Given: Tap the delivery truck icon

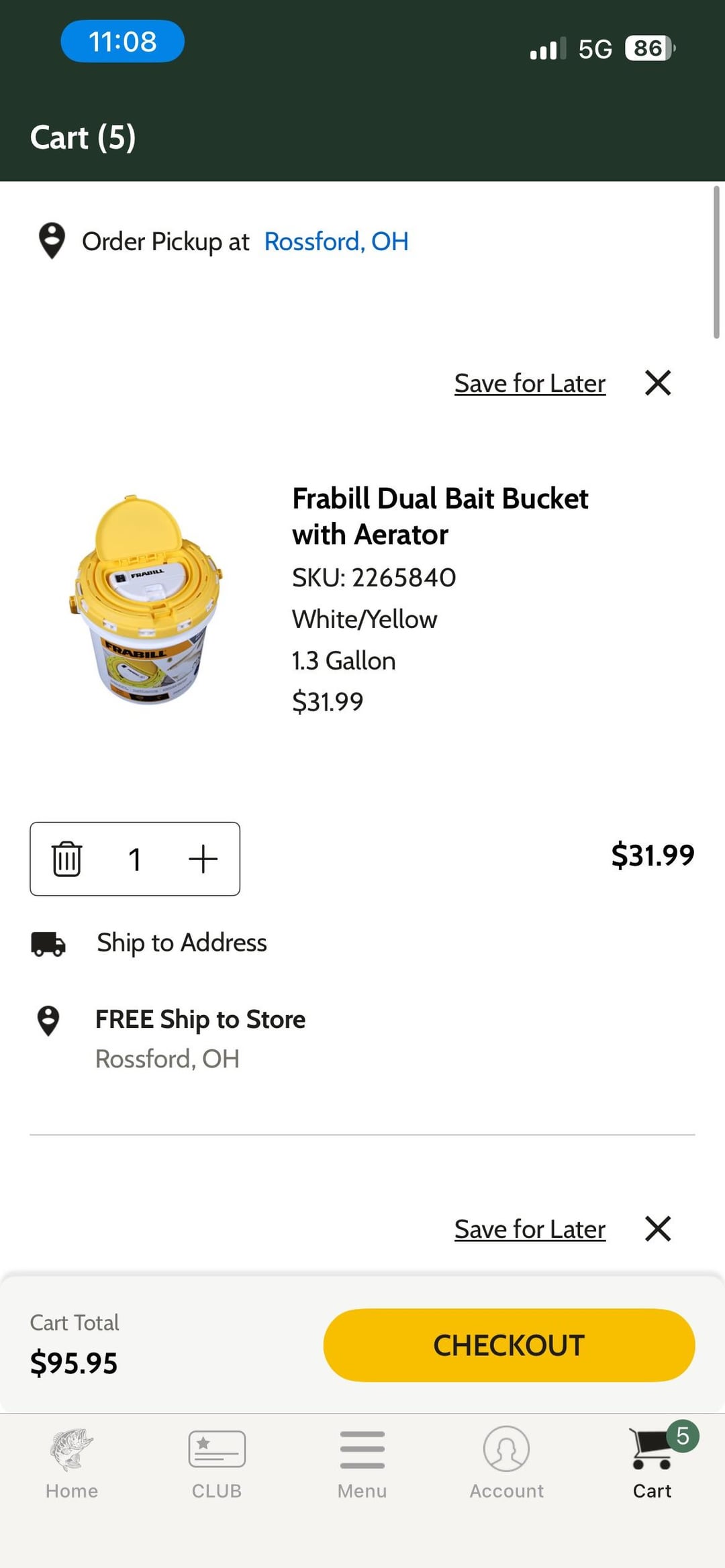Looking at the screenshot, I should pos(48,943).
